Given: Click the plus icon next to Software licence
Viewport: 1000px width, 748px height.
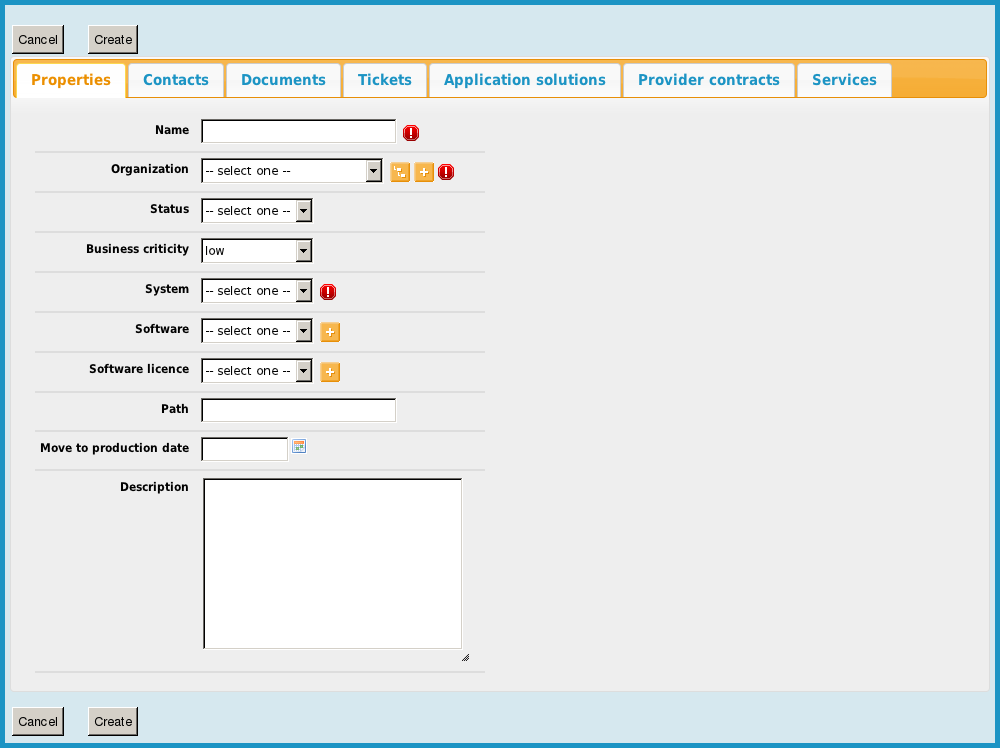Looking at the screenshot, I should point(330,372).
